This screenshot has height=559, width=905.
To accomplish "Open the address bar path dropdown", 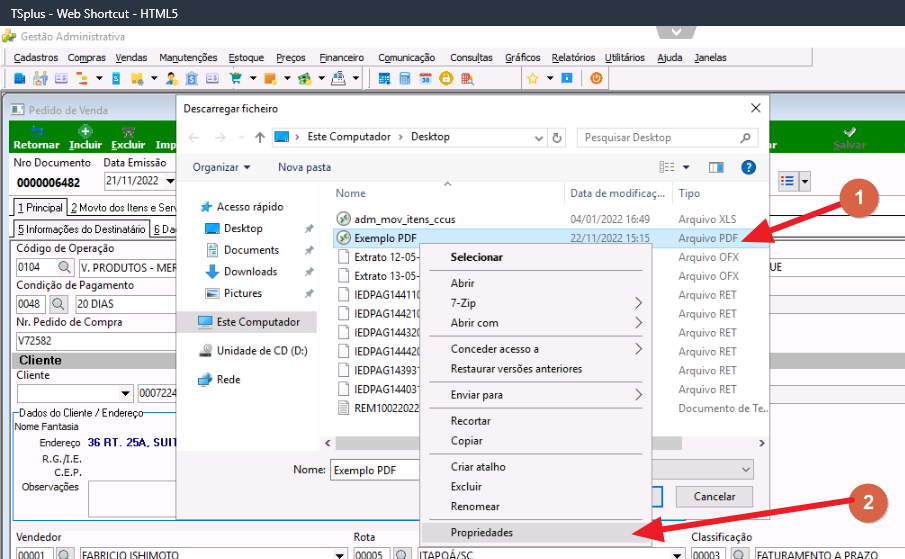I will (538, 138).
